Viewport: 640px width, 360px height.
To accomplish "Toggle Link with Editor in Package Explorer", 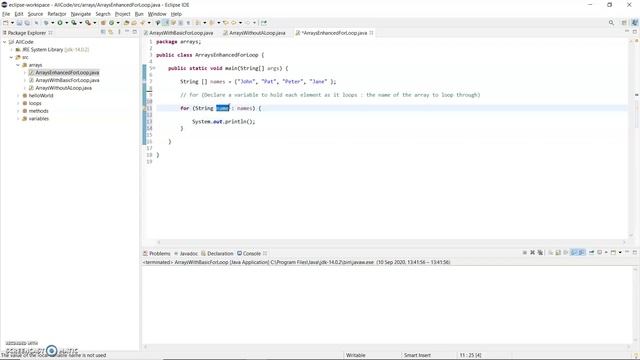I will pyautogui.click(x=111, y=32).
